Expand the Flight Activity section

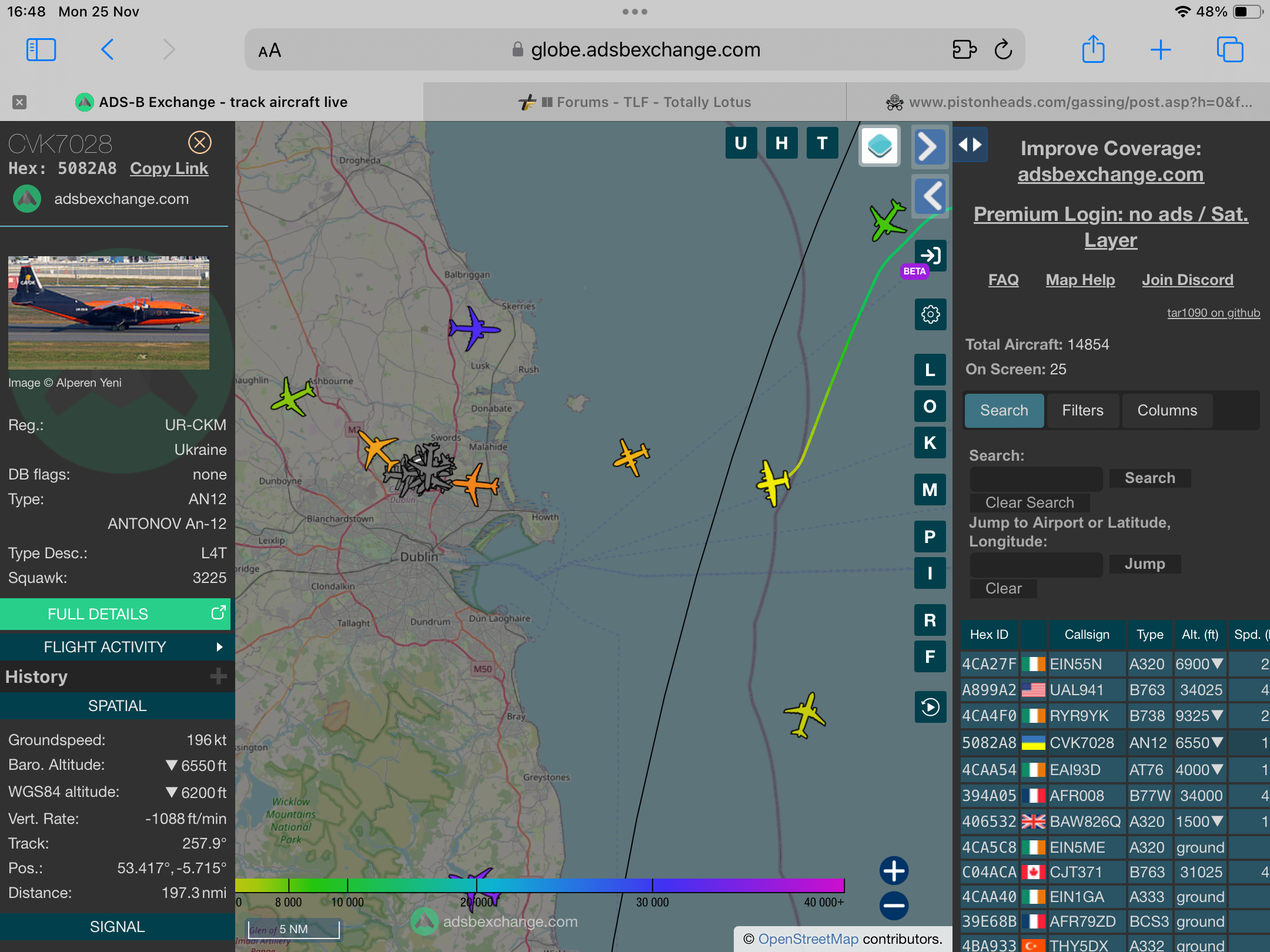[x=118, y=647]
